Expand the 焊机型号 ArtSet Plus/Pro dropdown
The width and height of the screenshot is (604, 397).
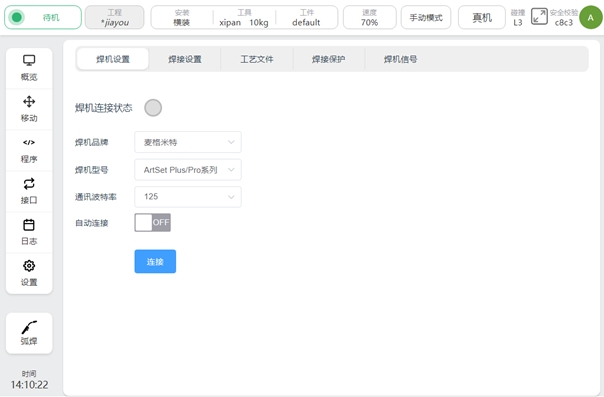[188, 170]
